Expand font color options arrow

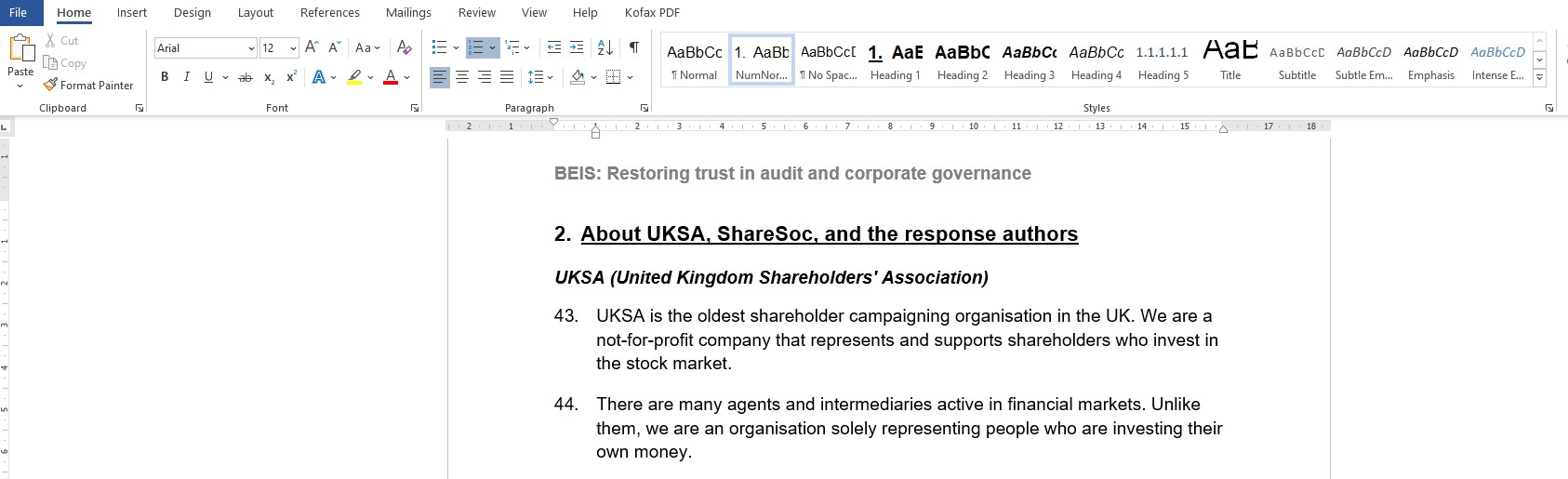coord(406,77)
